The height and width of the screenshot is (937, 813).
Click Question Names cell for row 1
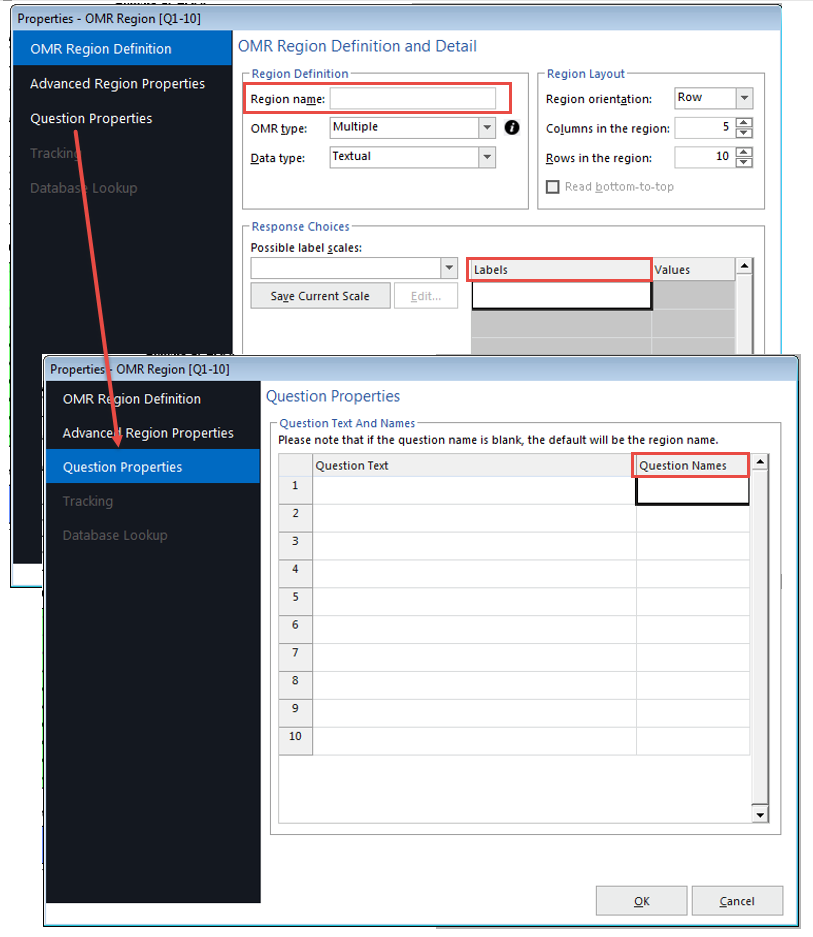tap(692, 491)
